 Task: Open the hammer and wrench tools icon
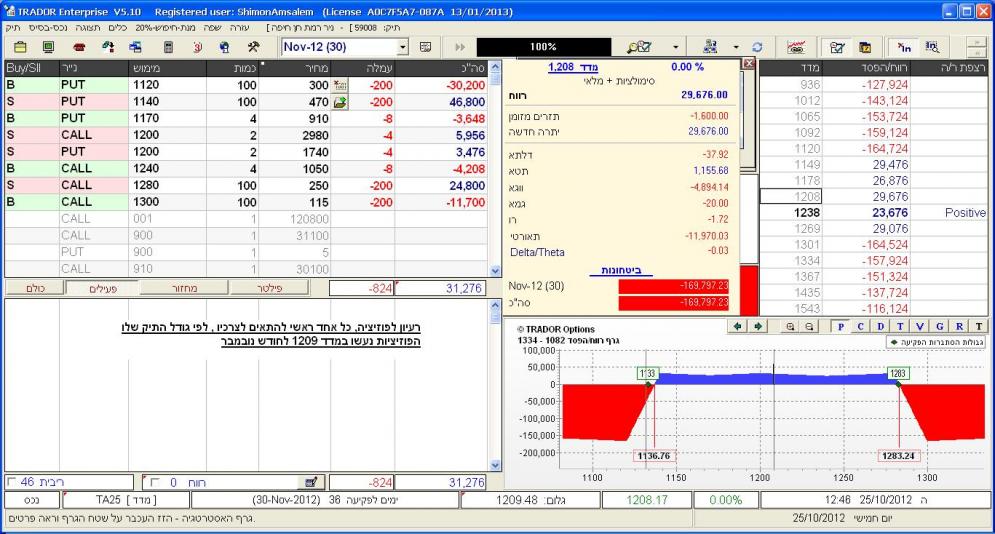pos(254,47)
